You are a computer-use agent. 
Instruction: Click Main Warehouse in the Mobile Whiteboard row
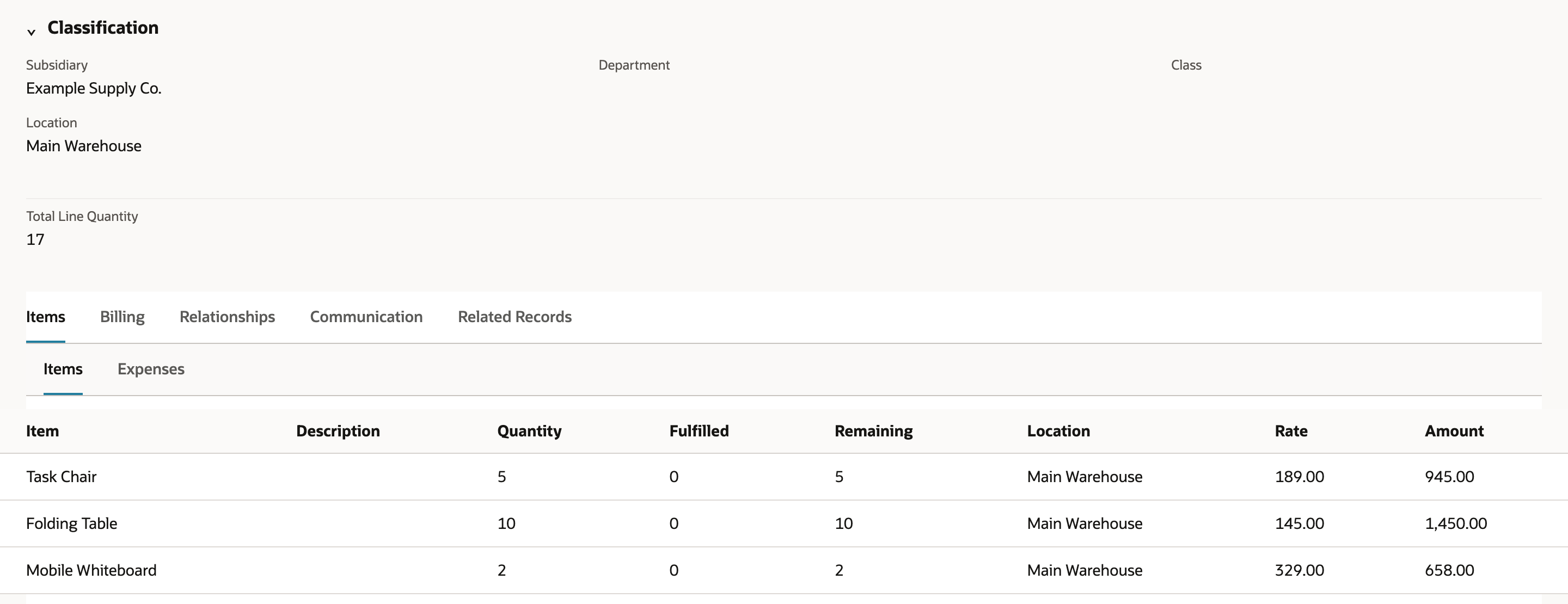click(x=1085, y=571)
